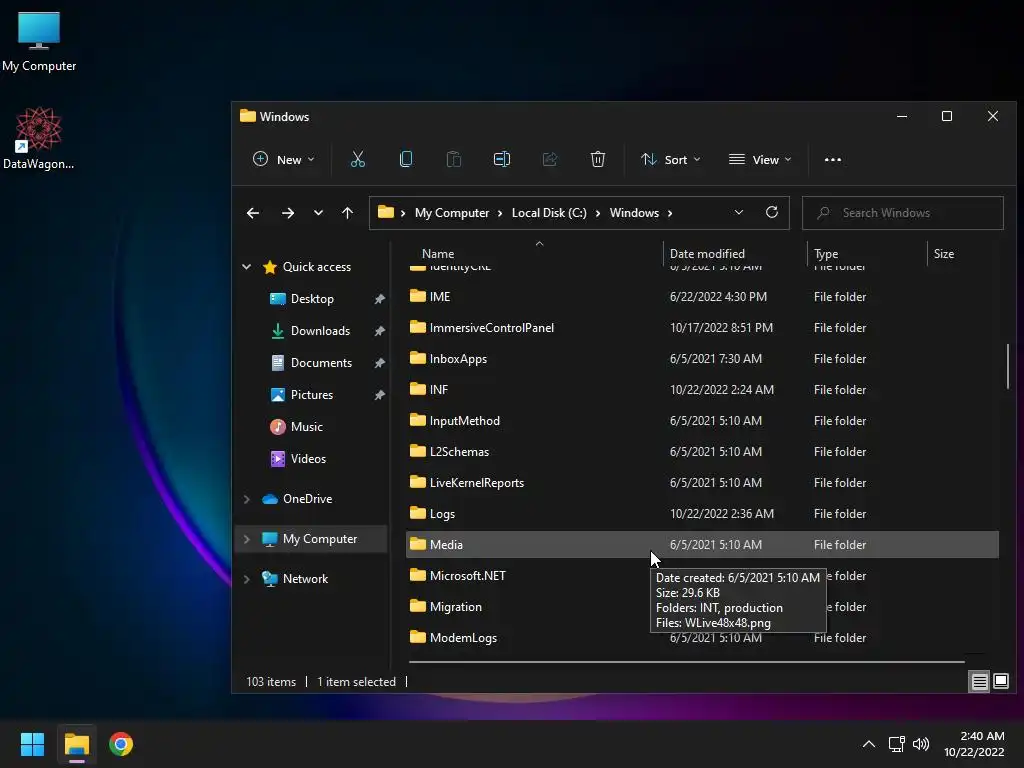Viewport: 1024px width, 768px height.
Task: Open the Start menu Windows logo
Action: pyautogui.click(x=32, y=744)
